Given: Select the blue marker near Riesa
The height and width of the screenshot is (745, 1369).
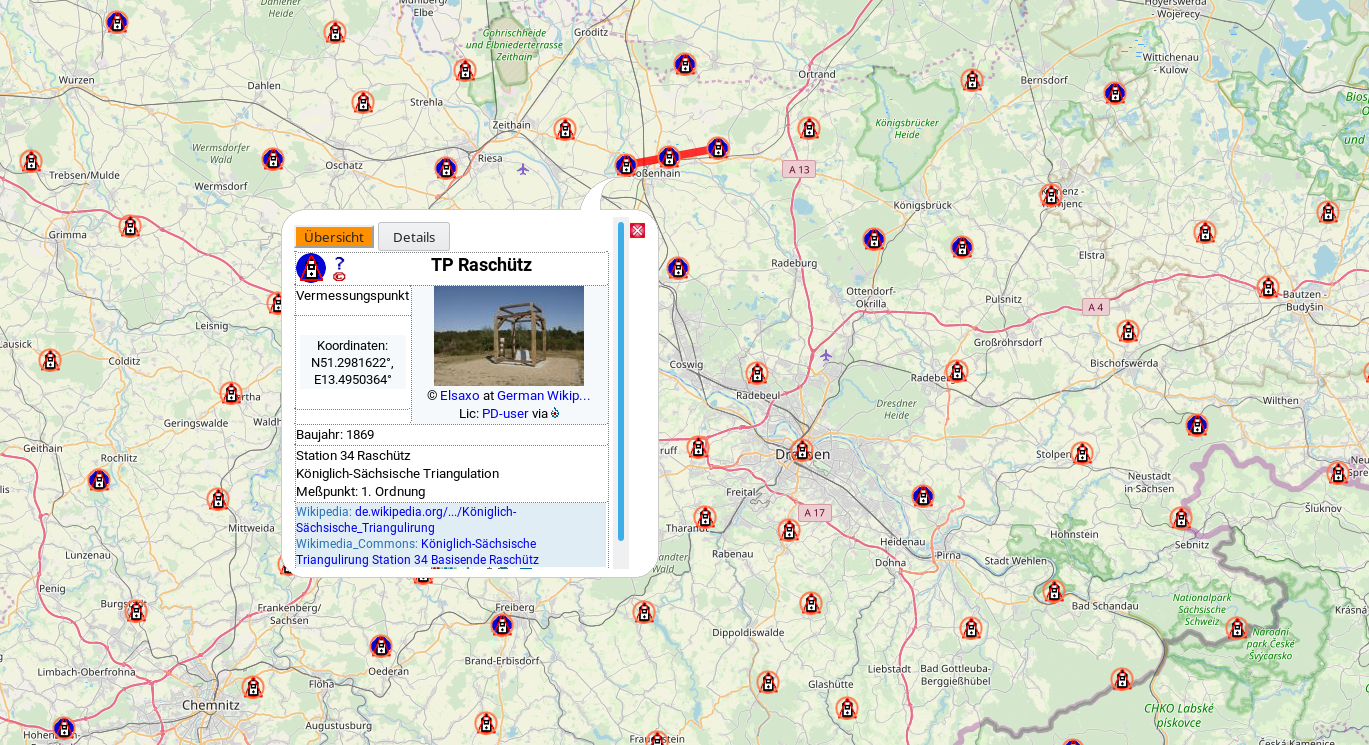Looking at the screenshot, I should (446, 168).
